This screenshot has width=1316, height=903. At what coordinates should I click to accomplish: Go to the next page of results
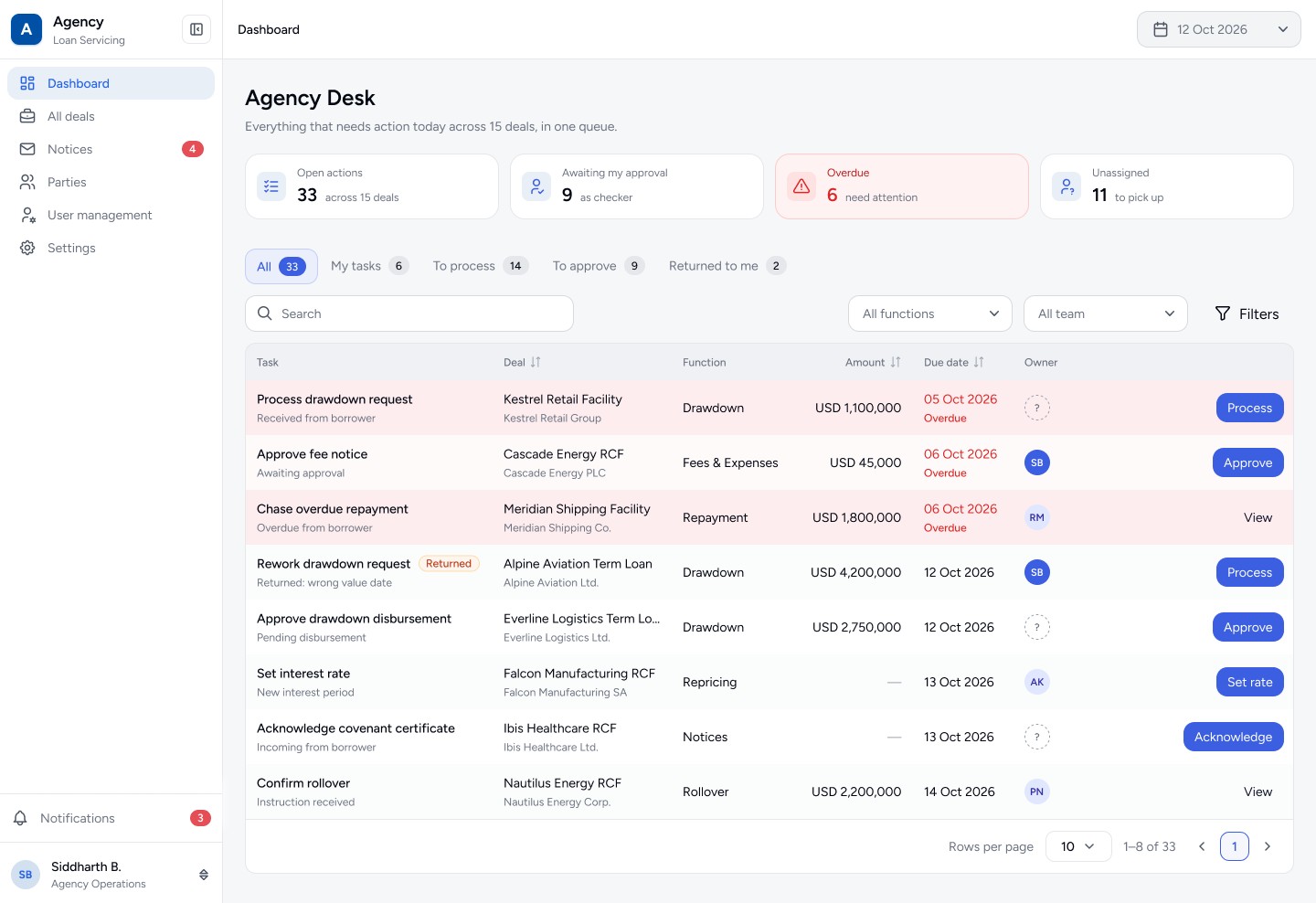coord(1268,846)
